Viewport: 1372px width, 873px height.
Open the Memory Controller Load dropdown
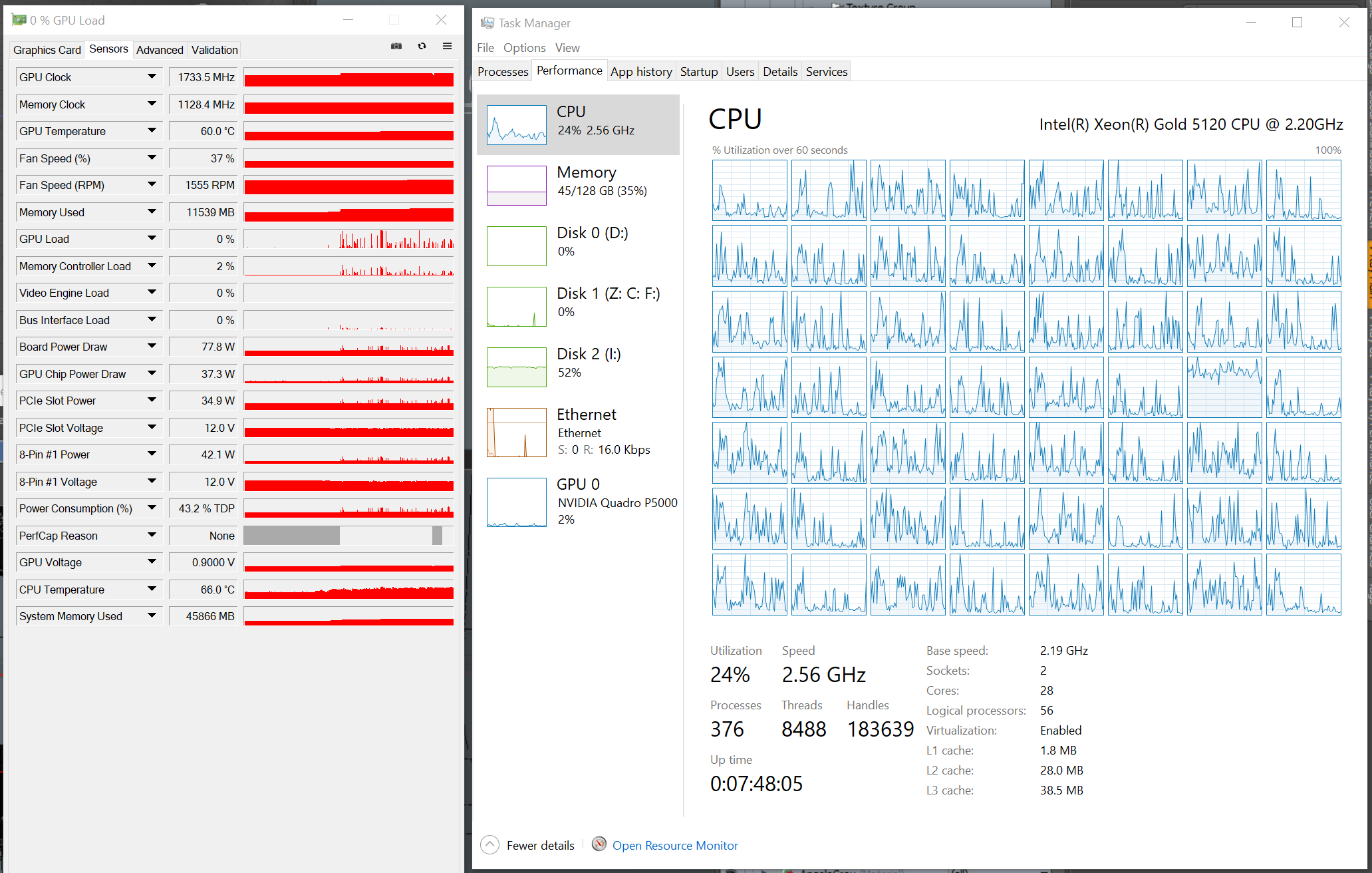pyautogui.click(x=152, y=266)
